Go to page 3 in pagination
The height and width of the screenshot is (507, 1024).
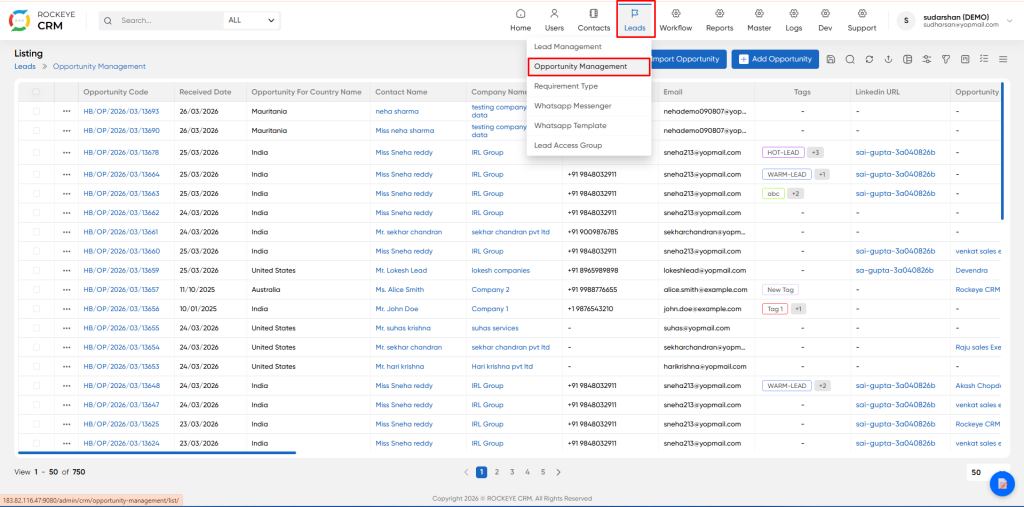(x=512, y=472)
